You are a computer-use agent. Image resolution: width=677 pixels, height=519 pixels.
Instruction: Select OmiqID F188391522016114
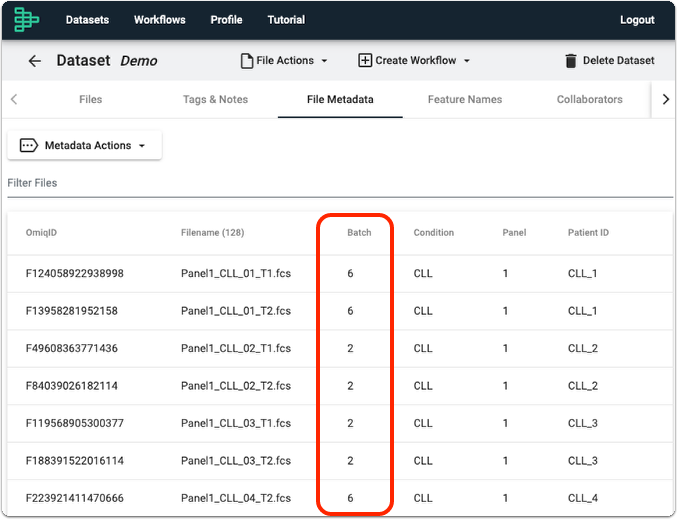pyautogui.click(x=75, y=461)
